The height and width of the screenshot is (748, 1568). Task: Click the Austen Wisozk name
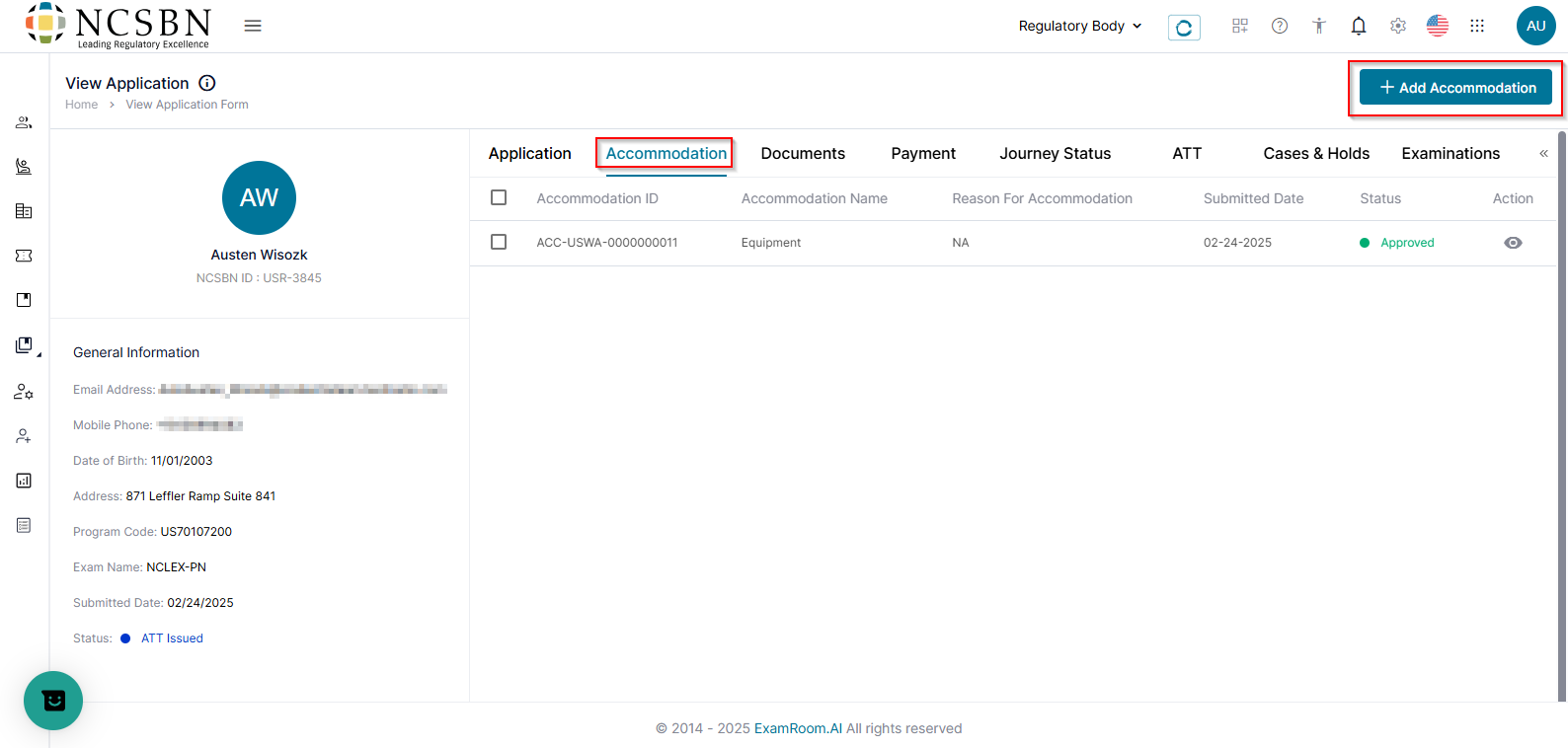coord(259,255)
